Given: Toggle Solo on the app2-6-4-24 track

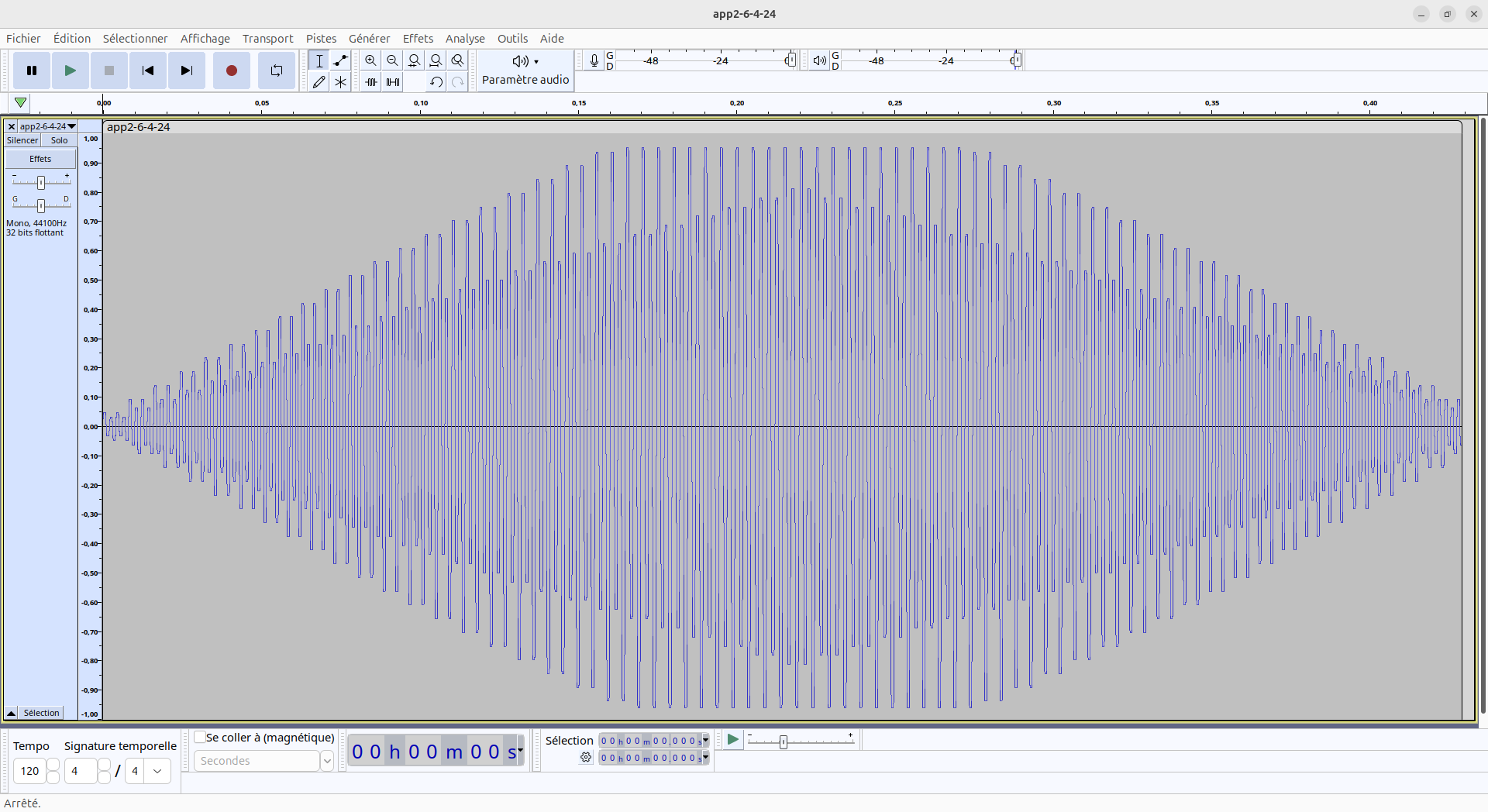Looking at the screenshot, I should tap(59, 140).
